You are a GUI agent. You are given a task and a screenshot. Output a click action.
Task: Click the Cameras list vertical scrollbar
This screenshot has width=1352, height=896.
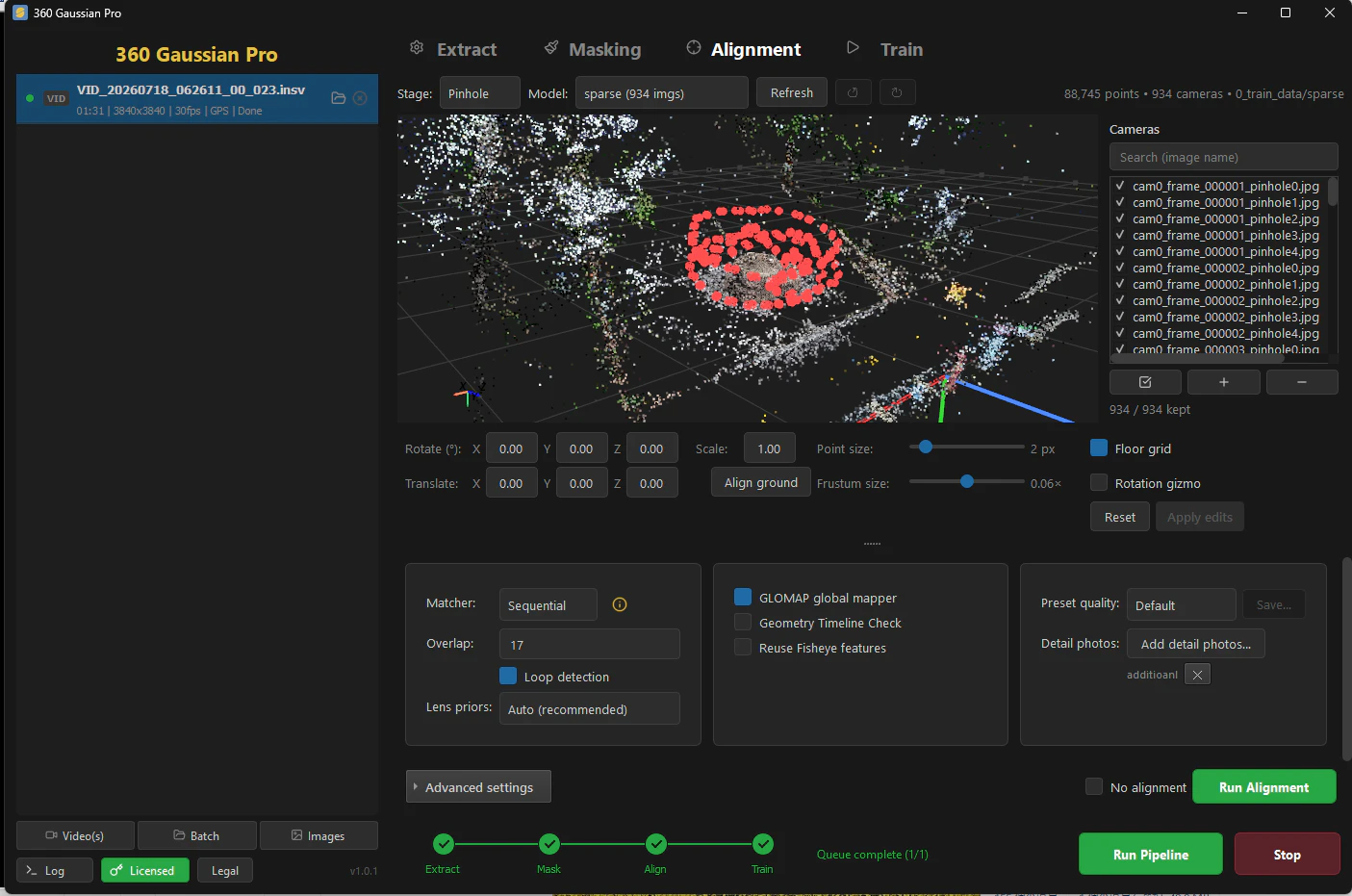[x=1333, y=191]
